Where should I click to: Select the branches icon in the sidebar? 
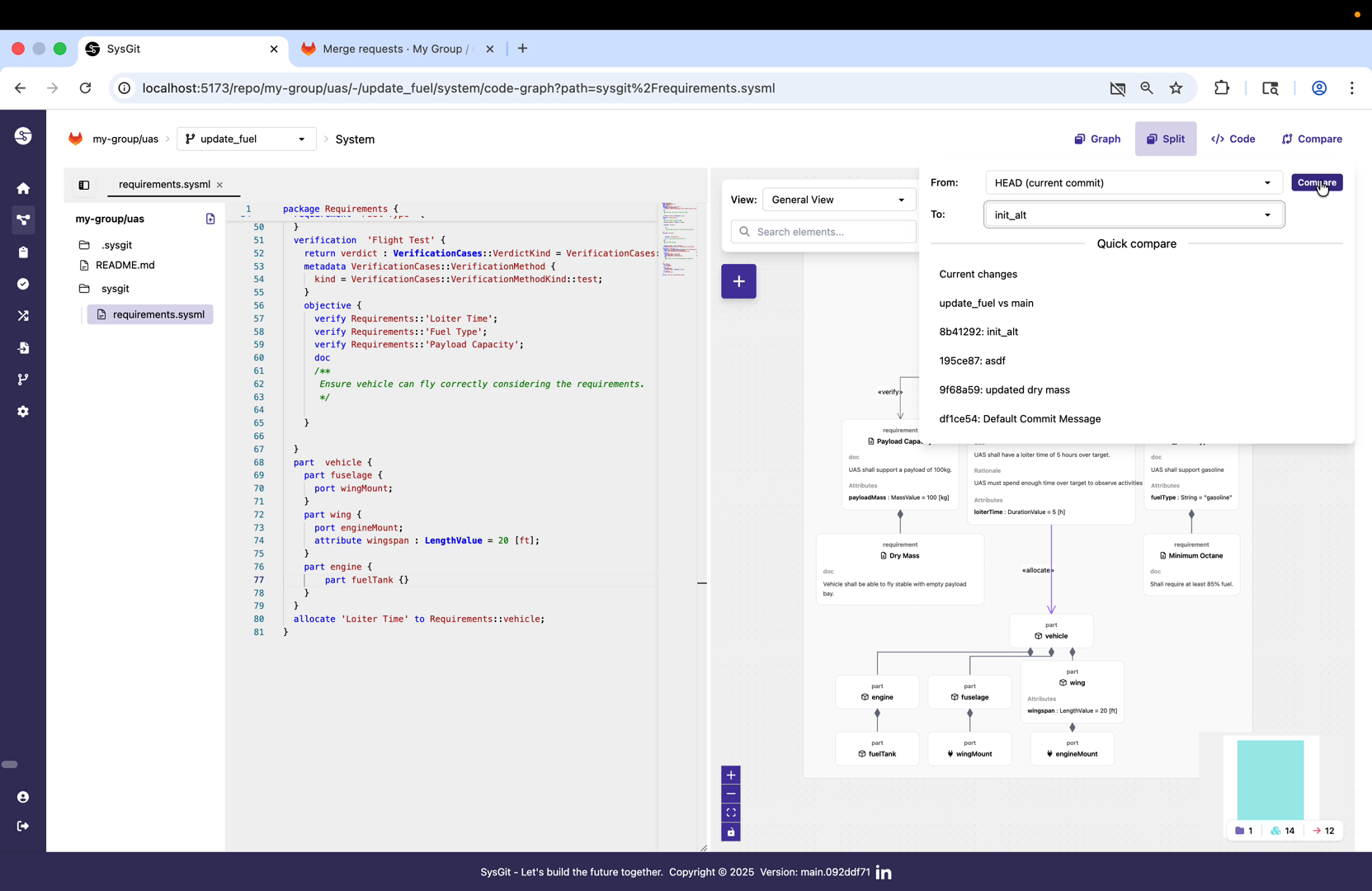(x=23, y=379)
